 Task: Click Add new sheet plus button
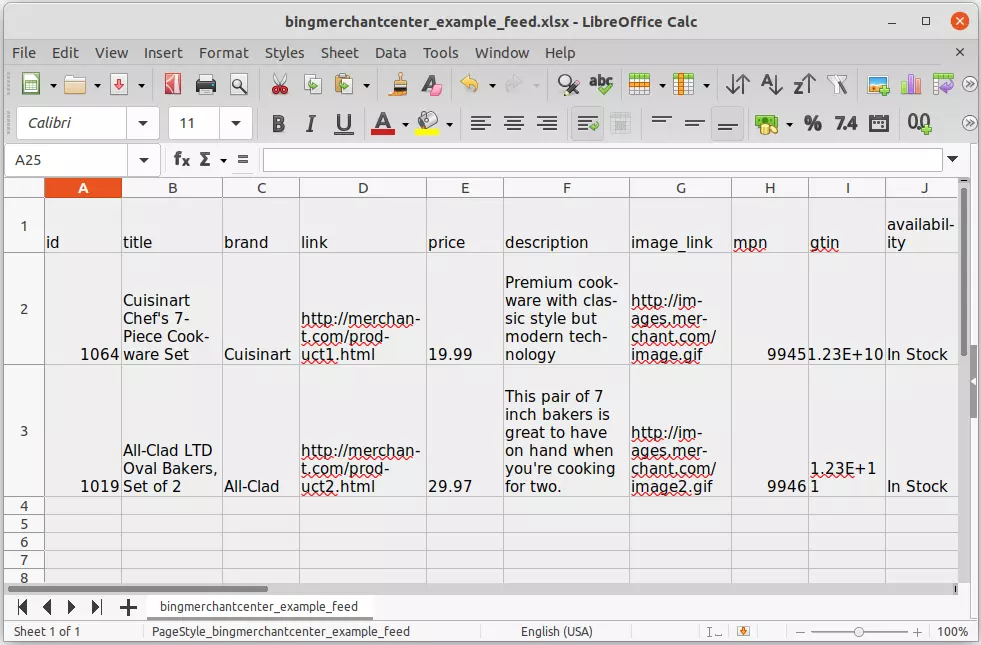click(128, 607)
